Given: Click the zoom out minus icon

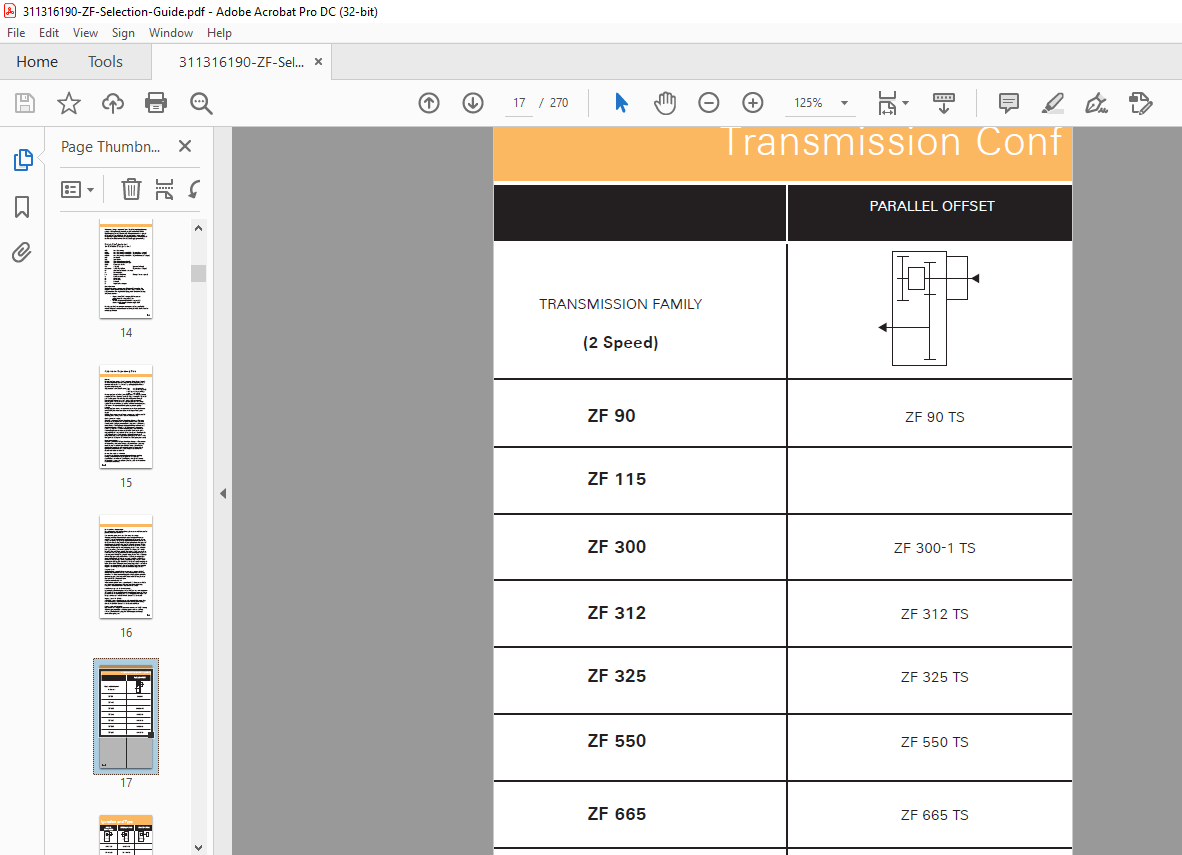Looking at the screenshot, I should pos(708,103).
